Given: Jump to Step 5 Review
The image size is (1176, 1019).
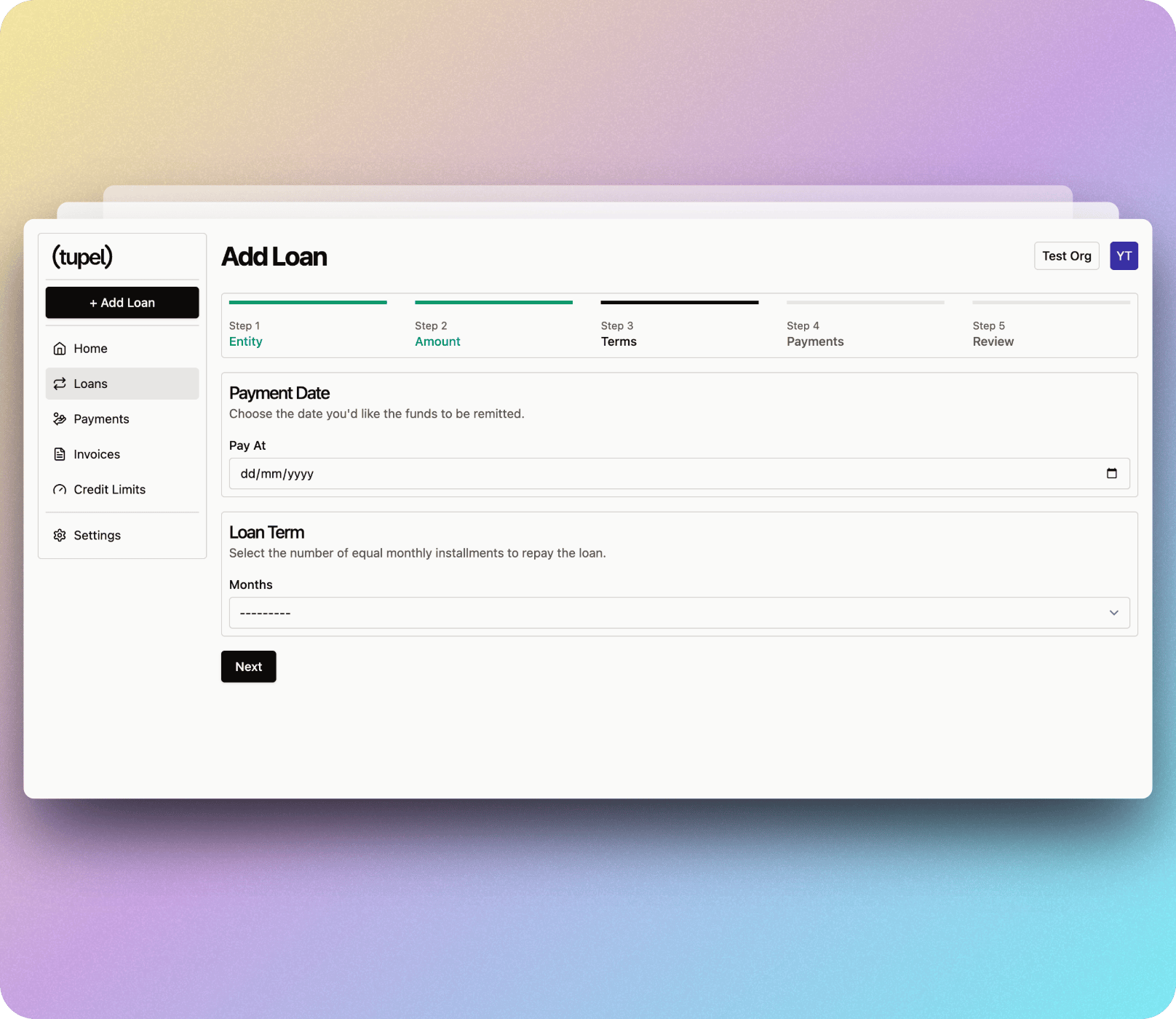Looking at the screenshot, I should pos(993,341).
